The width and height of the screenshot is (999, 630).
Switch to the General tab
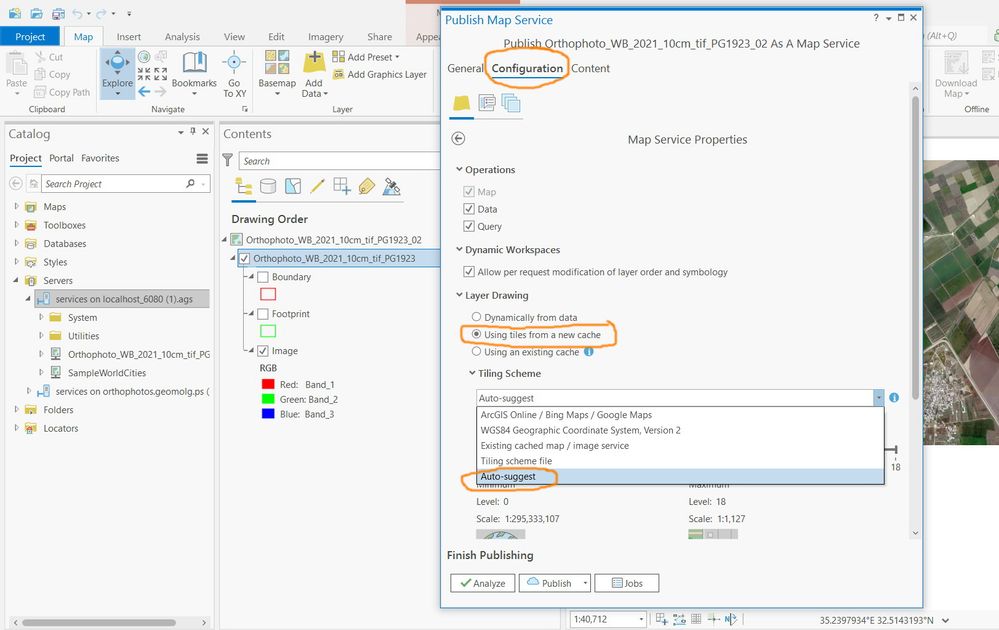point(465,68)
